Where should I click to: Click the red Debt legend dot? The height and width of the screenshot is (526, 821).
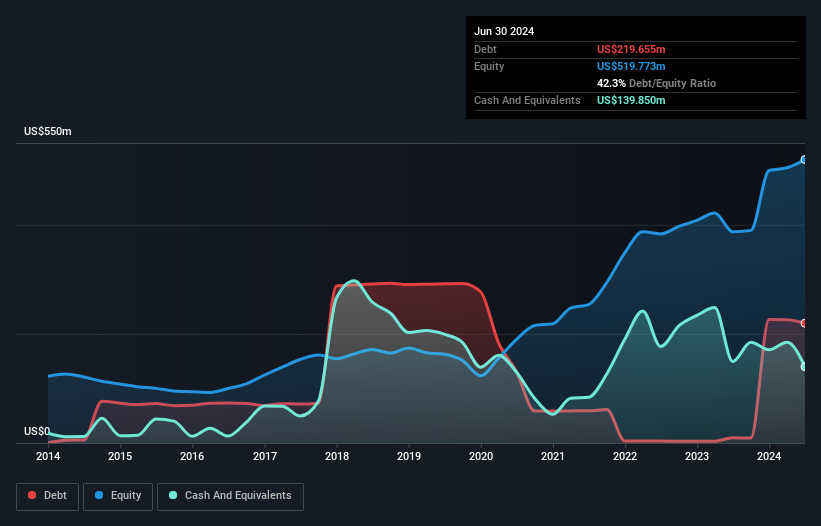coord(32,495)
